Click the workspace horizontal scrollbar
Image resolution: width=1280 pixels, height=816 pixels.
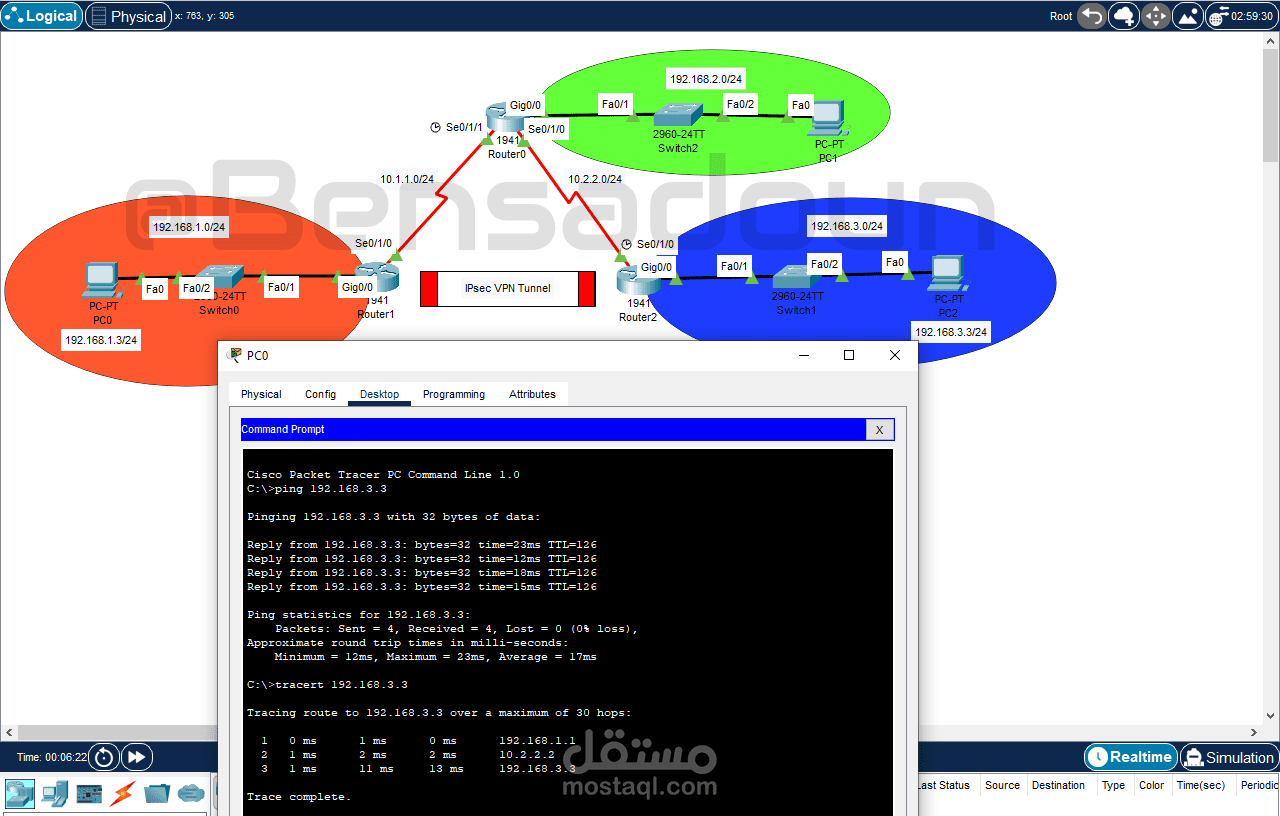(x=630, y=733)
